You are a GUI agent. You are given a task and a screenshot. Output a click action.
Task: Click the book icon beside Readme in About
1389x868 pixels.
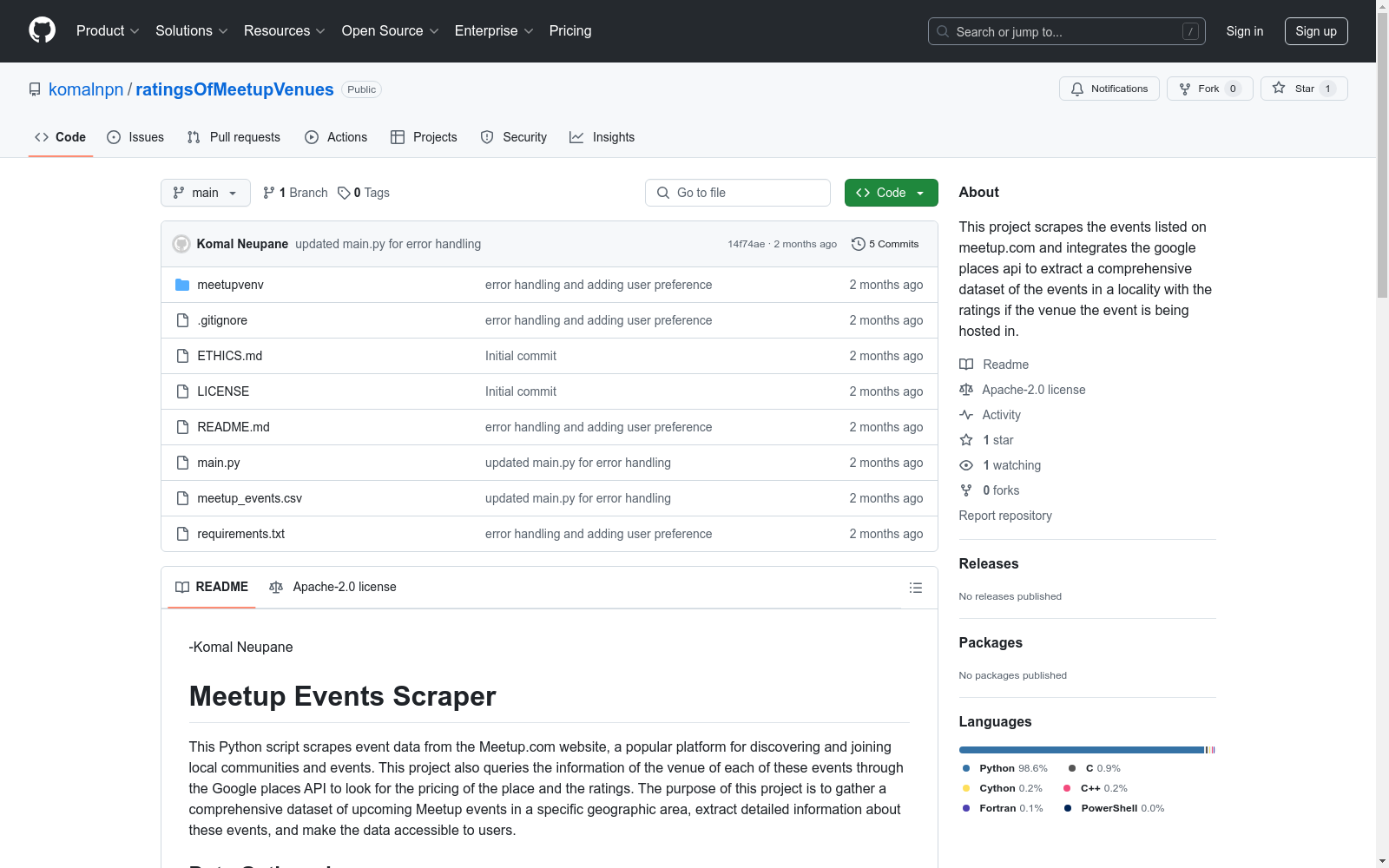point(966,365)
